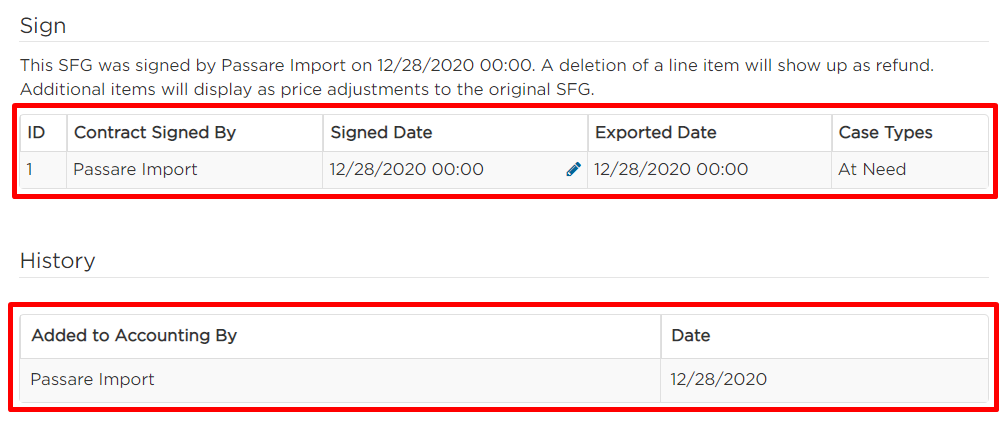Click the pencil icon to edit signed date

574,169
